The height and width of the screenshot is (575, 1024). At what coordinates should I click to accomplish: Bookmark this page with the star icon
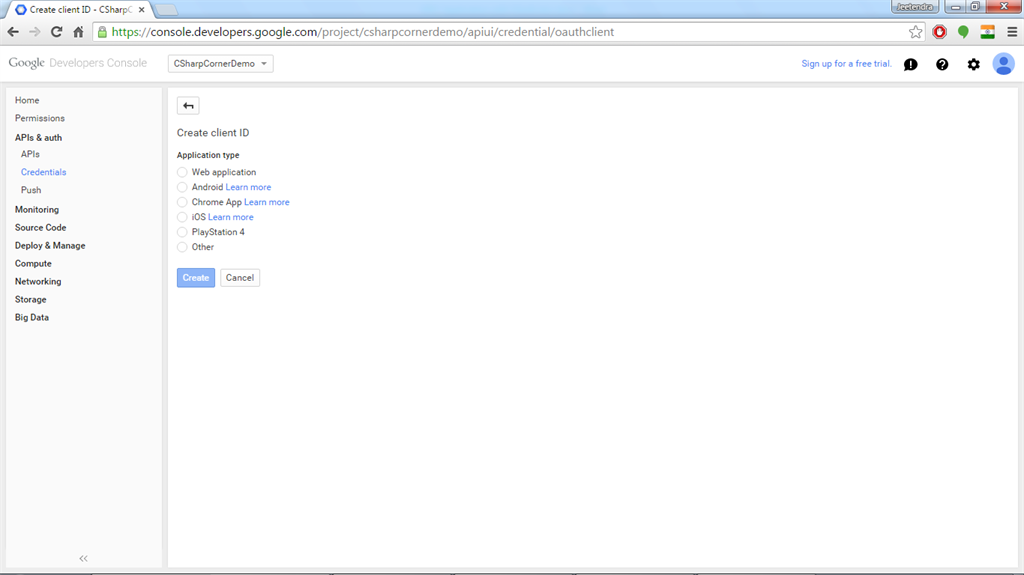[x=916, y=32]
